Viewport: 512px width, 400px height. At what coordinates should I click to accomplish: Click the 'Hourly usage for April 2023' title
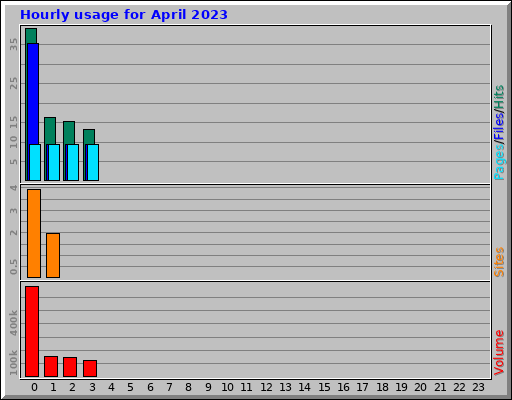pyautogui.click(x=124, y=15)
